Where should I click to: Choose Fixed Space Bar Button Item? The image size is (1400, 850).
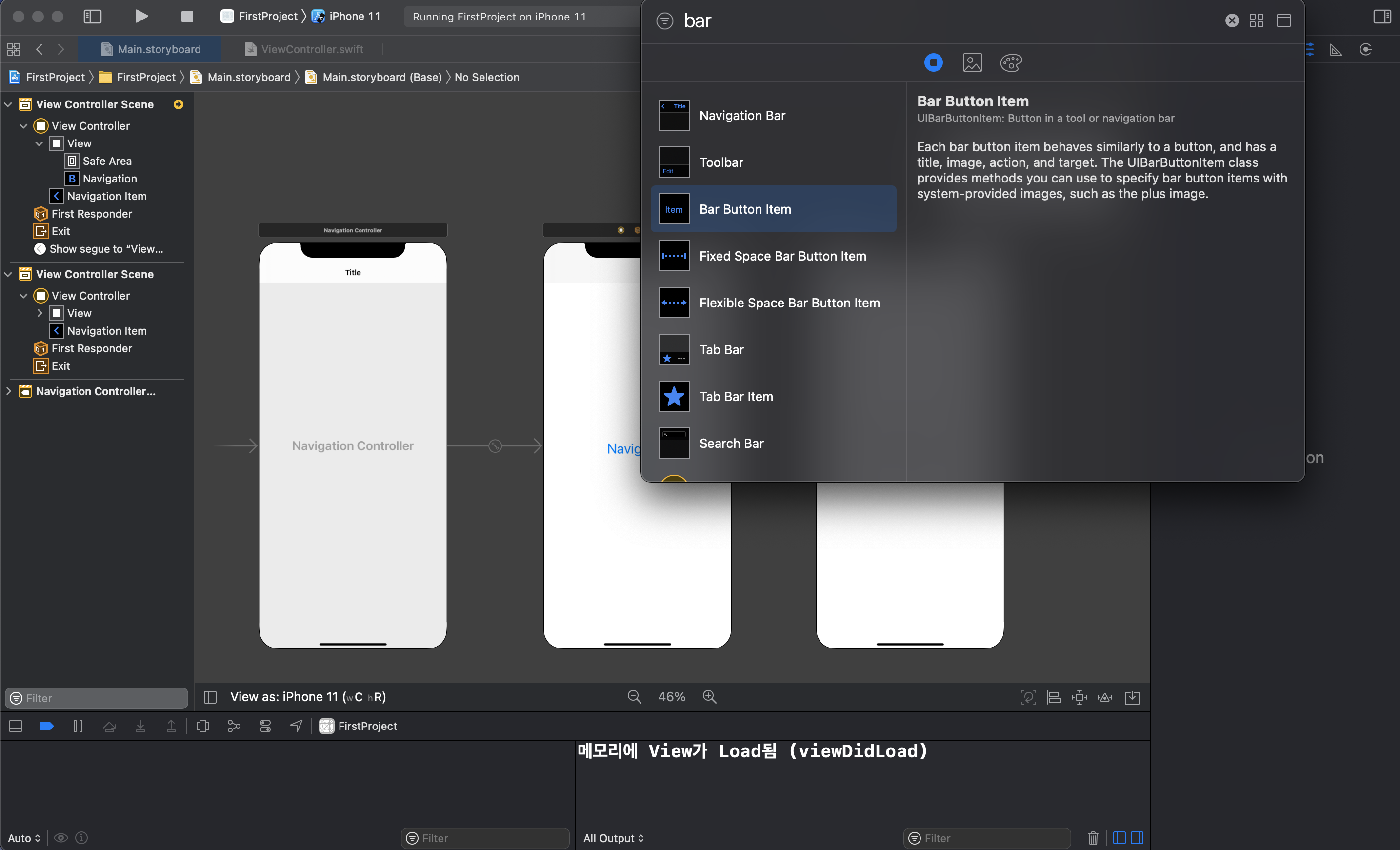[x=773, y=256]
